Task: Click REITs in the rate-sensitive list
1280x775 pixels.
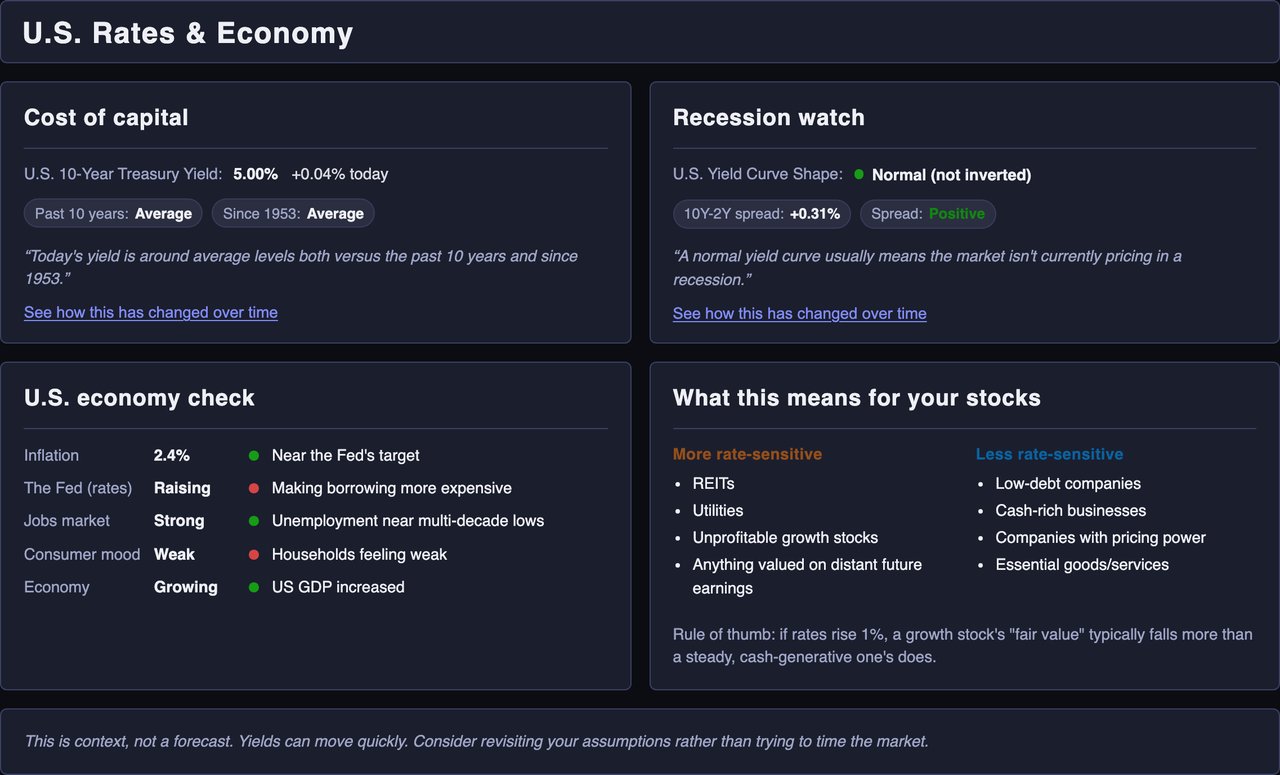Action: 714,483
